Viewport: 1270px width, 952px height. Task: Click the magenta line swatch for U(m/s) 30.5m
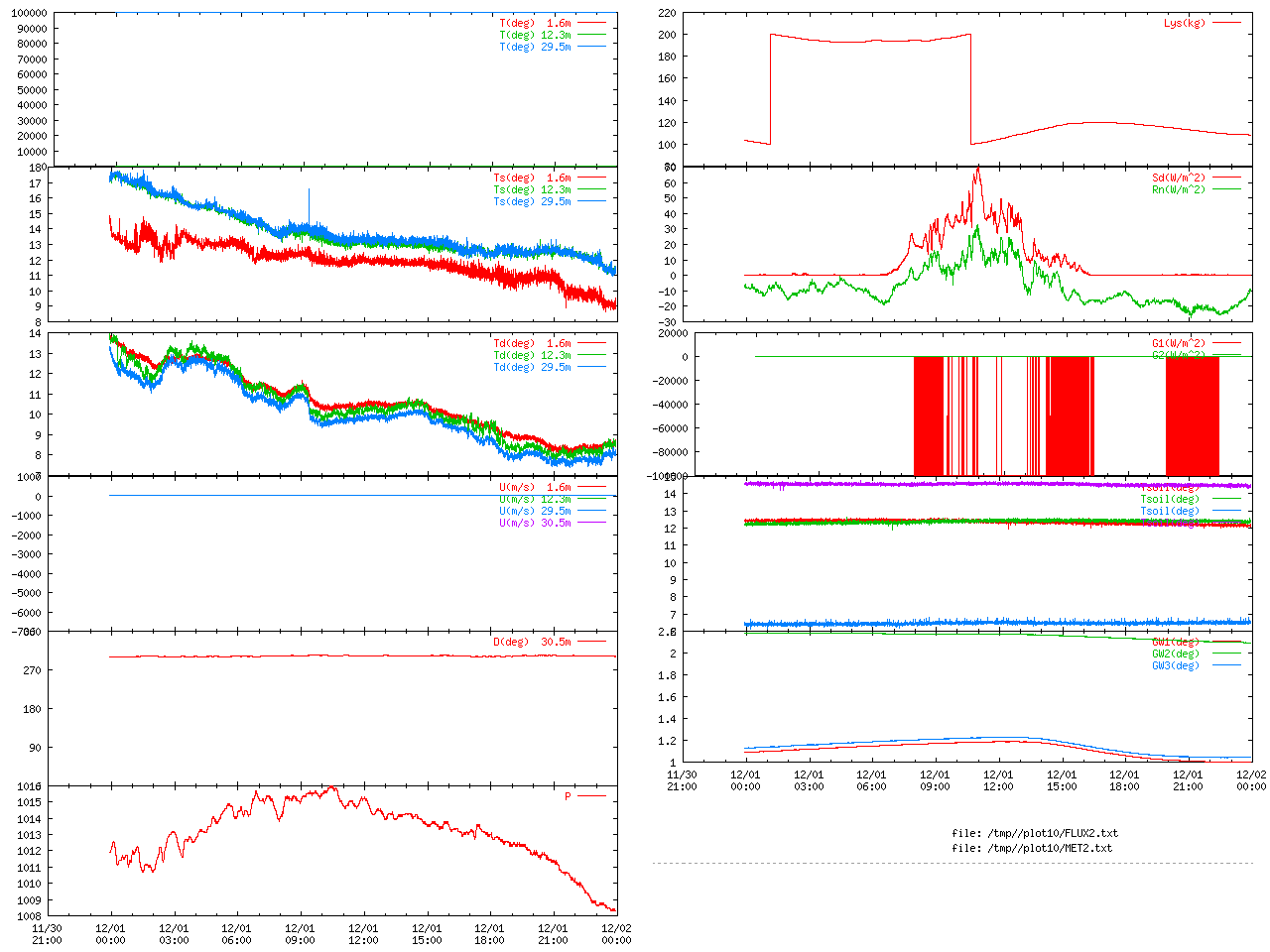click(591, 524)
